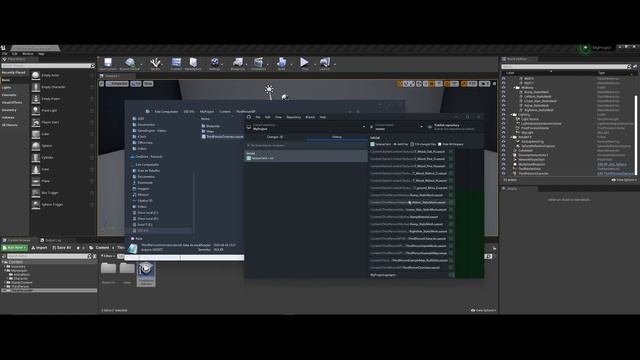
Task: Click the Launch toolbar icon
Action: click(x=325, y=63)
